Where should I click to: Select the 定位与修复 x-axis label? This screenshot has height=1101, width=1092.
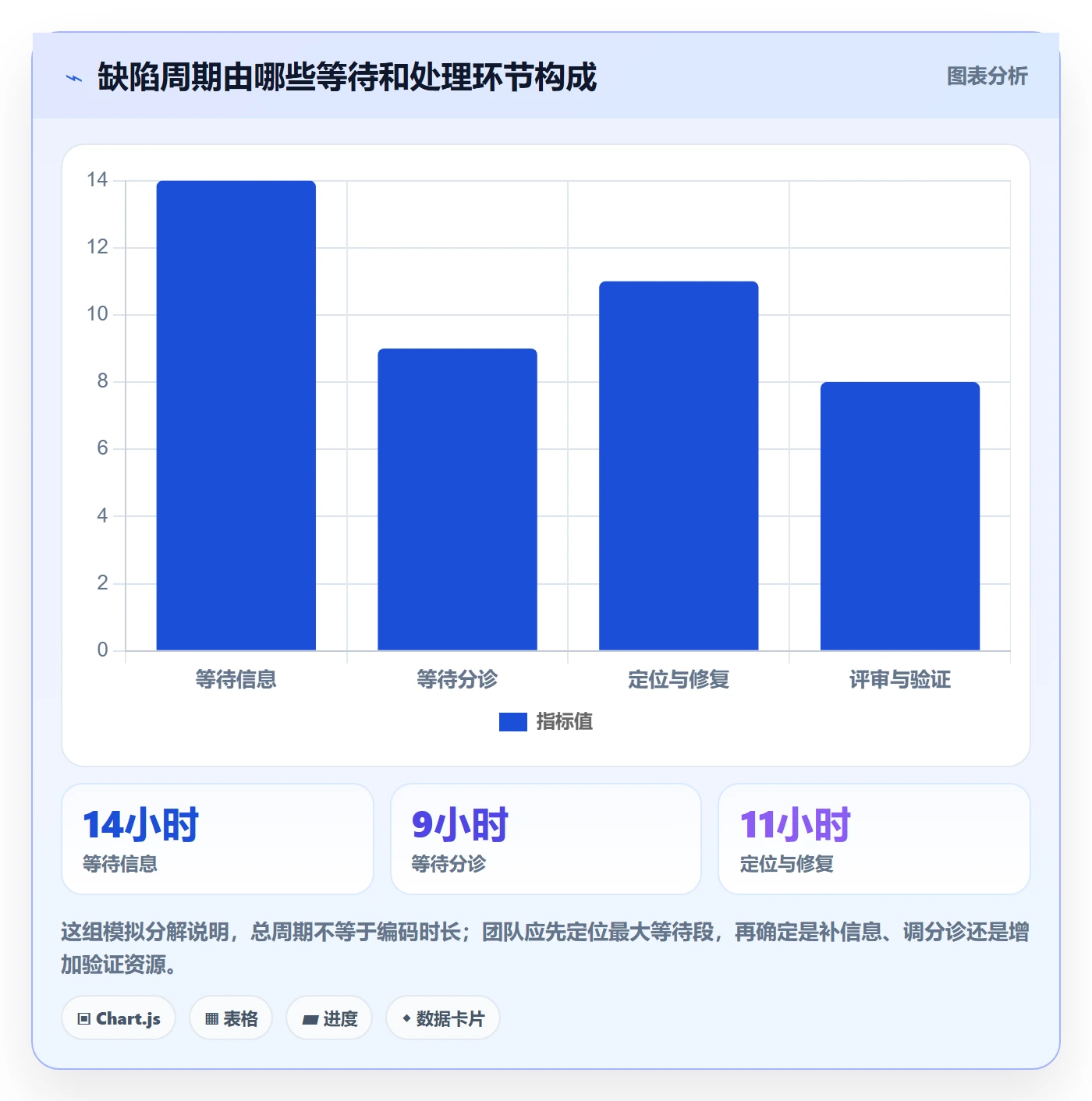[x=679, y=679]
